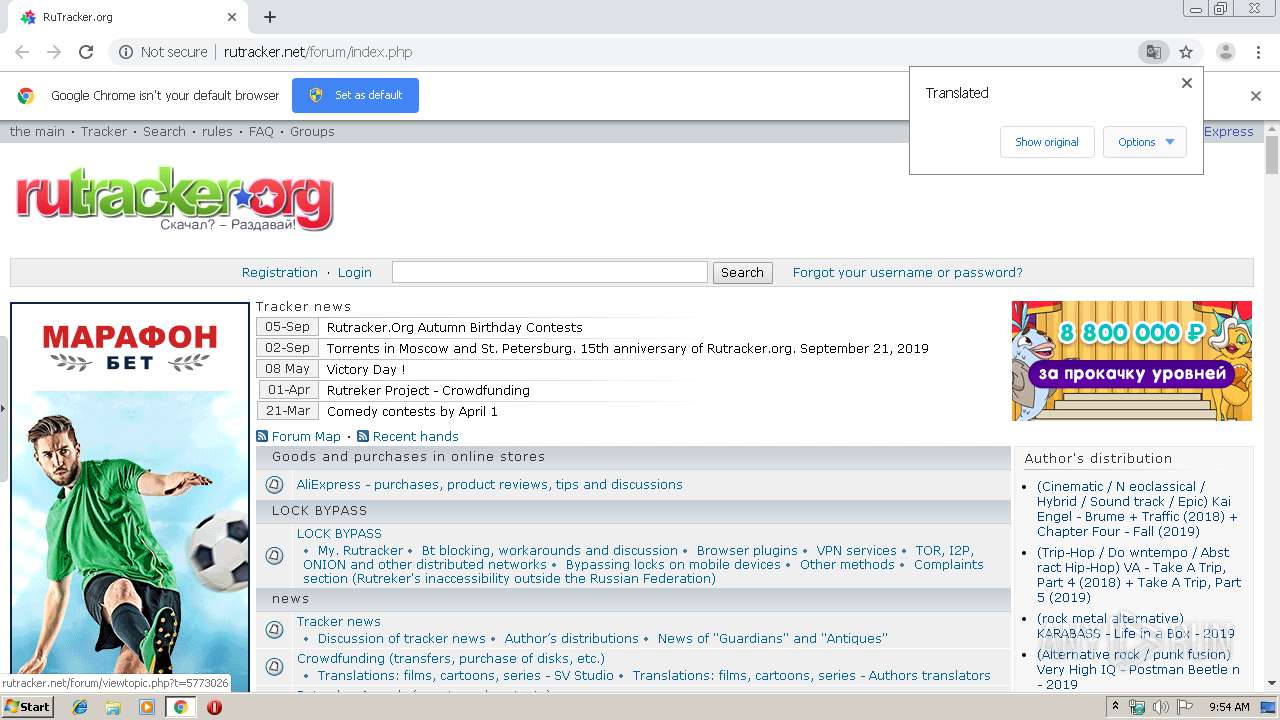Click the forum icon beside Tracker news
Image resolution: width=1280 pixels, height=720 pixels.
[274, 629]
